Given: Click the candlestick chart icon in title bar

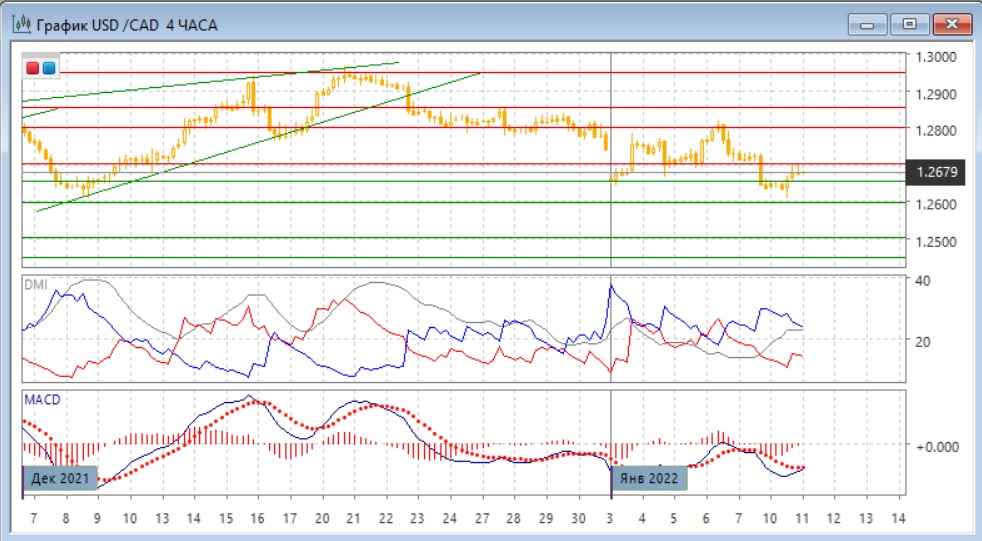Looking at the screenshot, I should 20,23.
